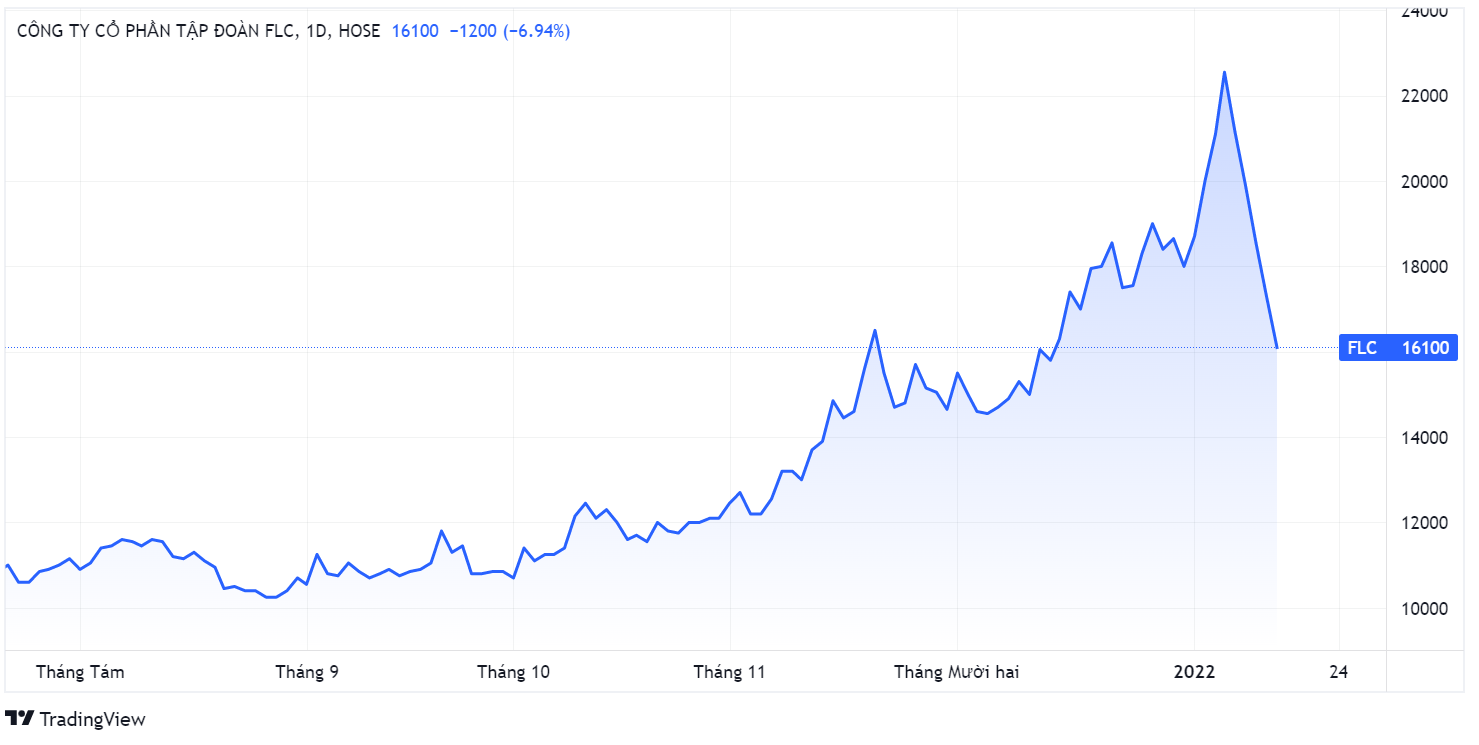Viewport: 1479px width, 745px height.
Task: Select the Tháng 9 date label
Action: tap(307, 672)
